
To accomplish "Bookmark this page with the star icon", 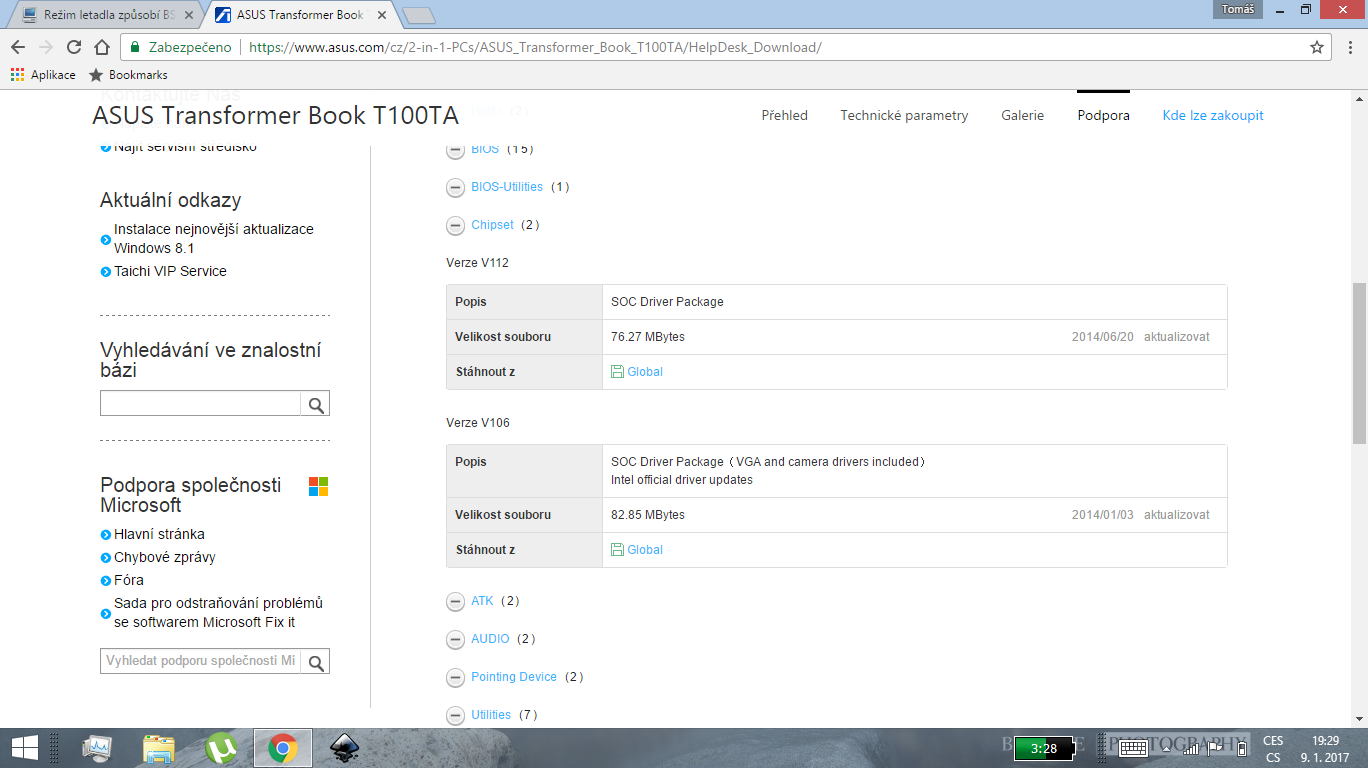I will tap(1317, 47).
